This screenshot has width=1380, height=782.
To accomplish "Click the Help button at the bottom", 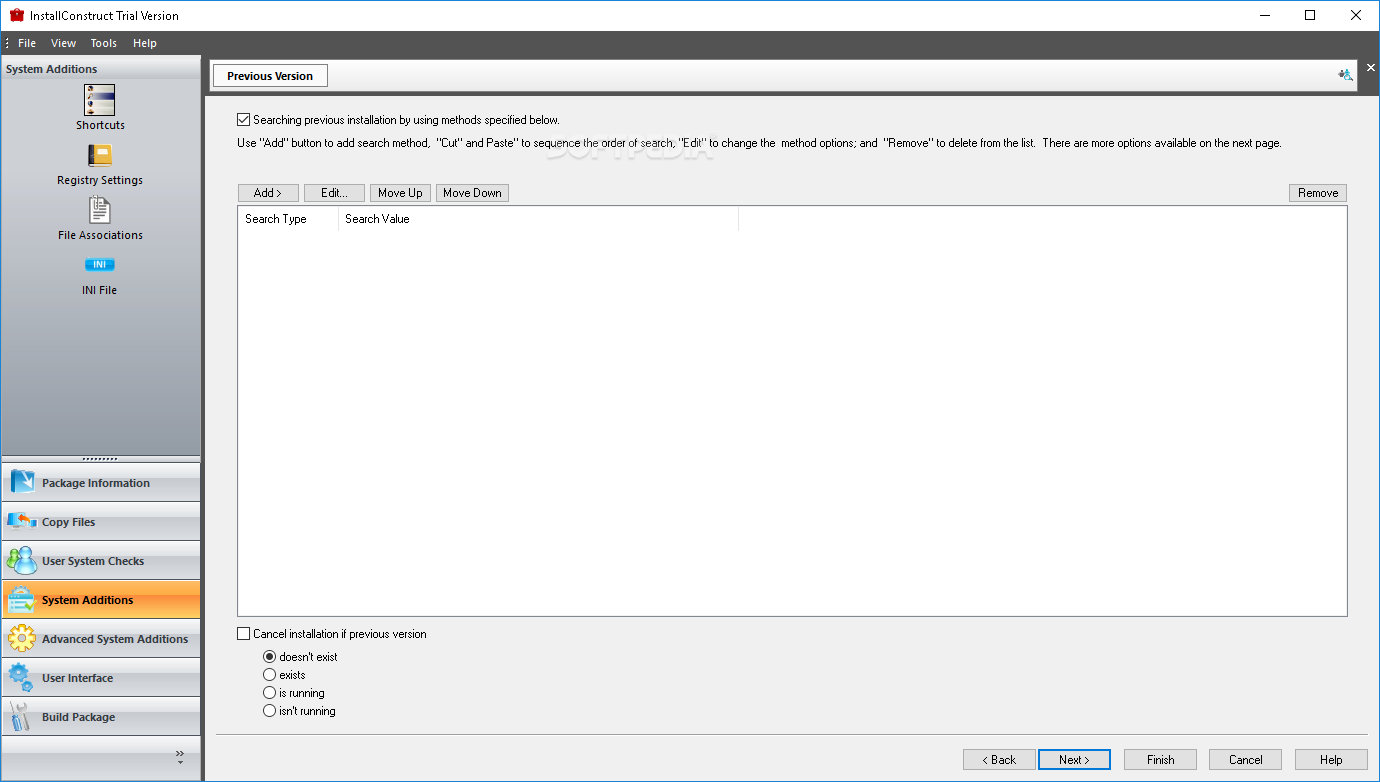I will click(x=1331, y=760).
